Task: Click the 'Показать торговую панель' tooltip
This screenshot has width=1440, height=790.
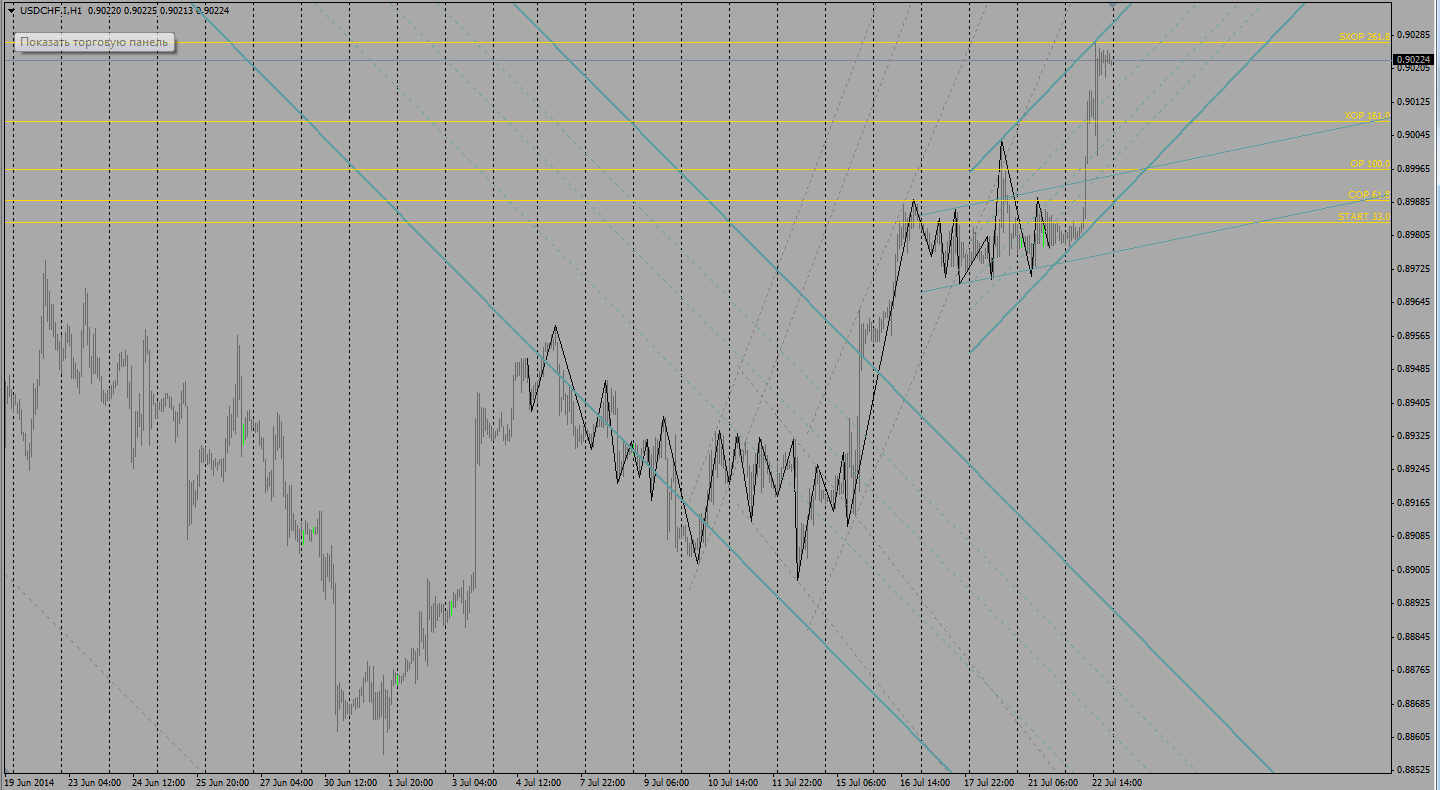Action: [x=95, y=43]
